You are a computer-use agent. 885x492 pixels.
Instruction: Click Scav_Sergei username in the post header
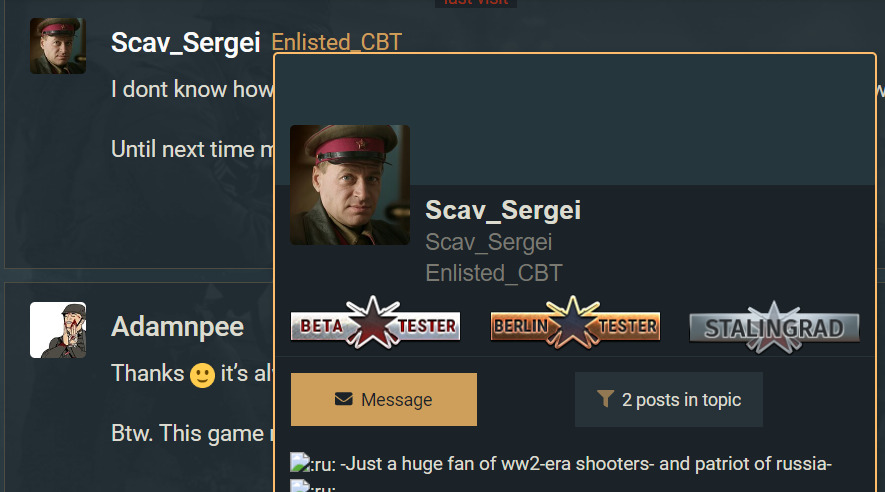186,42
